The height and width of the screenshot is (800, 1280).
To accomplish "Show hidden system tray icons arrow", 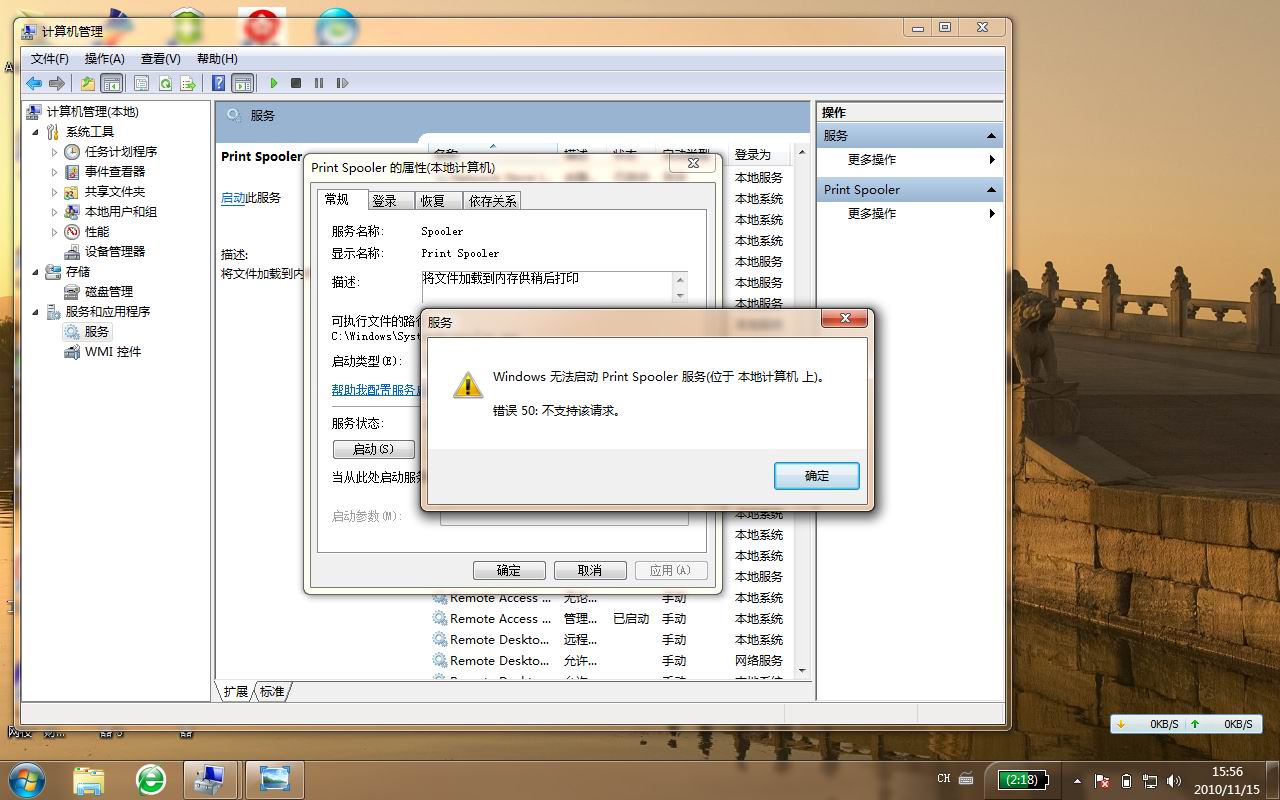I will point(1077,780).
